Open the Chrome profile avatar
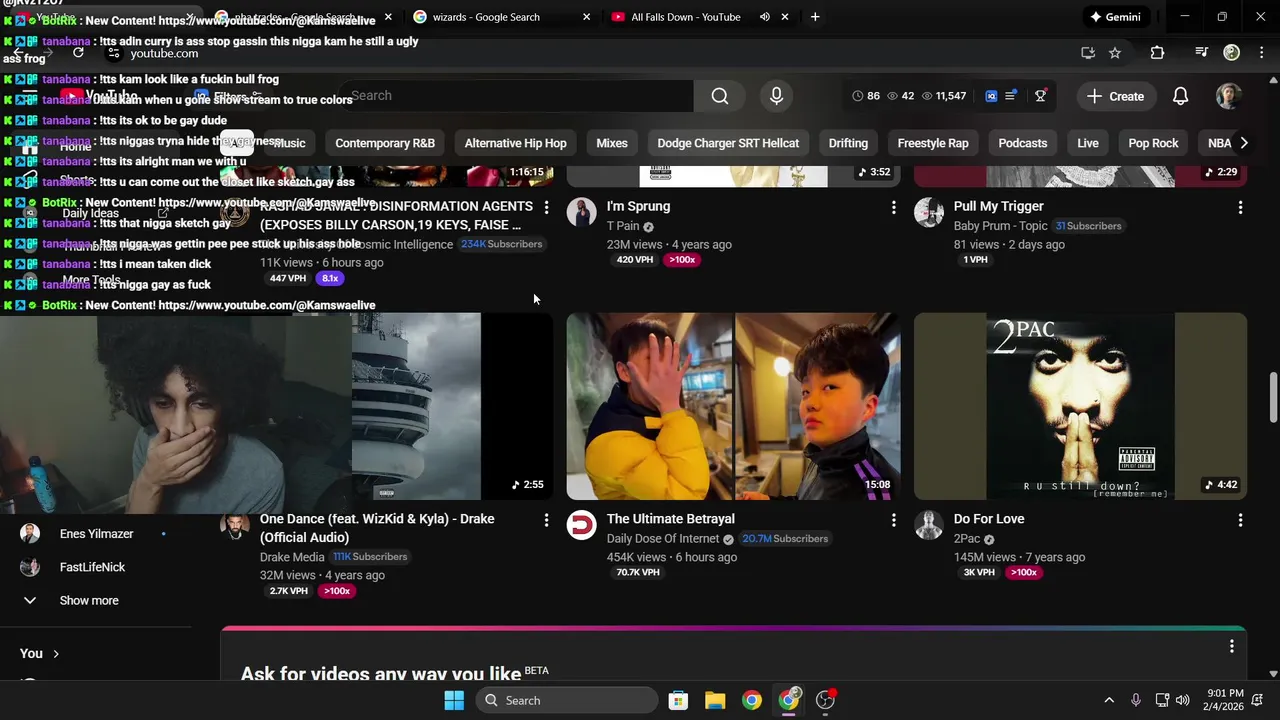This screenshot has width=1280, height=720. [1232, 53]
